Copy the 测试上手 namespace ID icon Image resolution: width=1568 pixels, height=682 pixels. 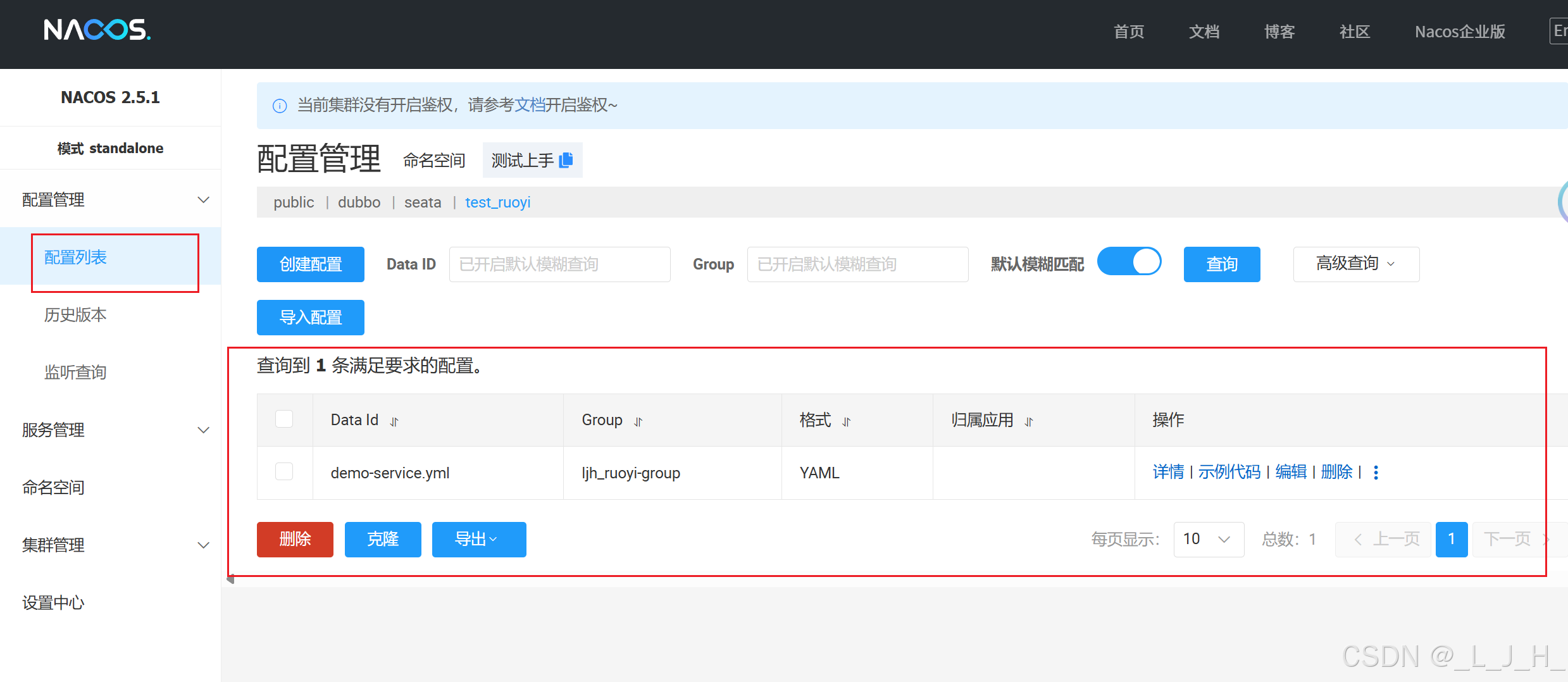pyautogui.click(x=566, y=160)
